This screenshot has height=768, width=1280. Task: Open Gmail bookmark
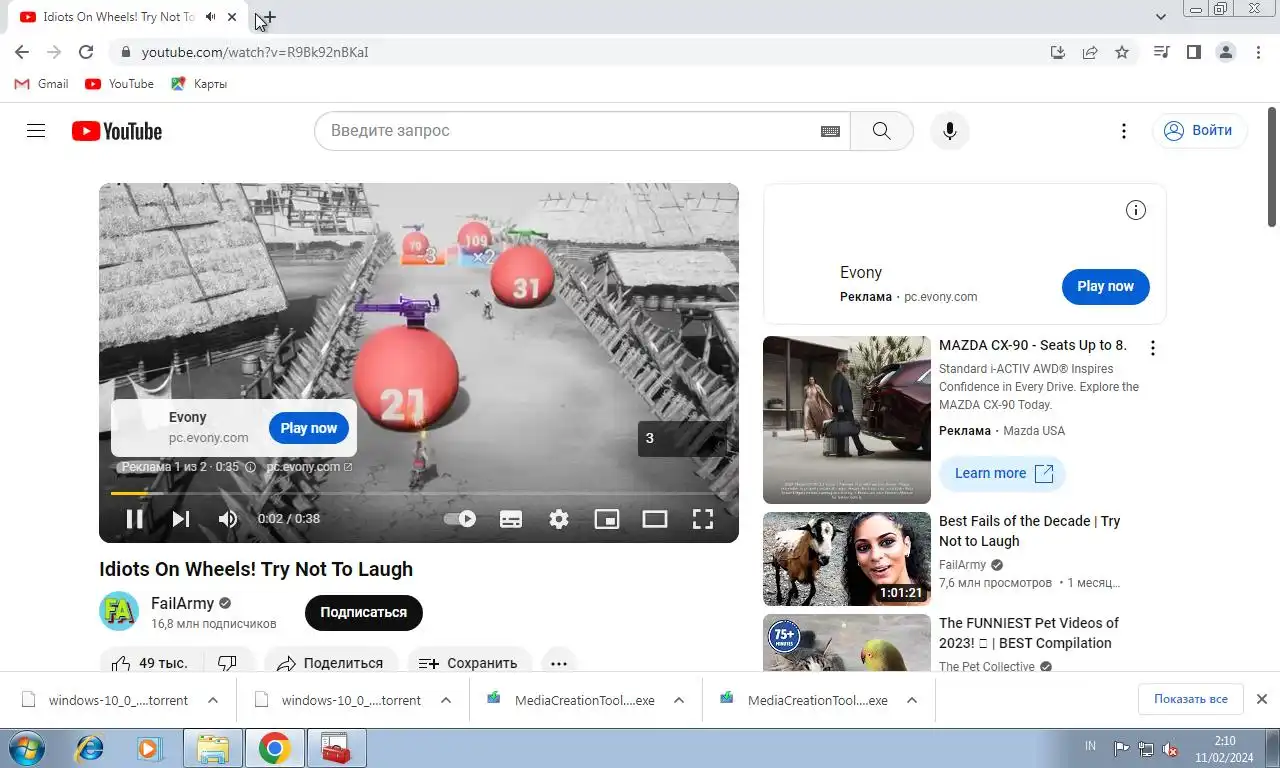(x=42, y=84)
